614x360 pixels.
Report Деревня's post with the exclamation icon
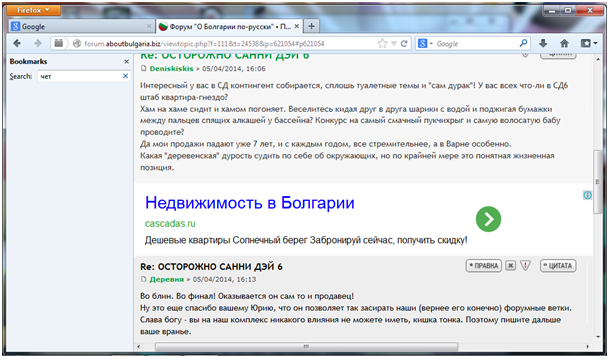click(526, 266)
